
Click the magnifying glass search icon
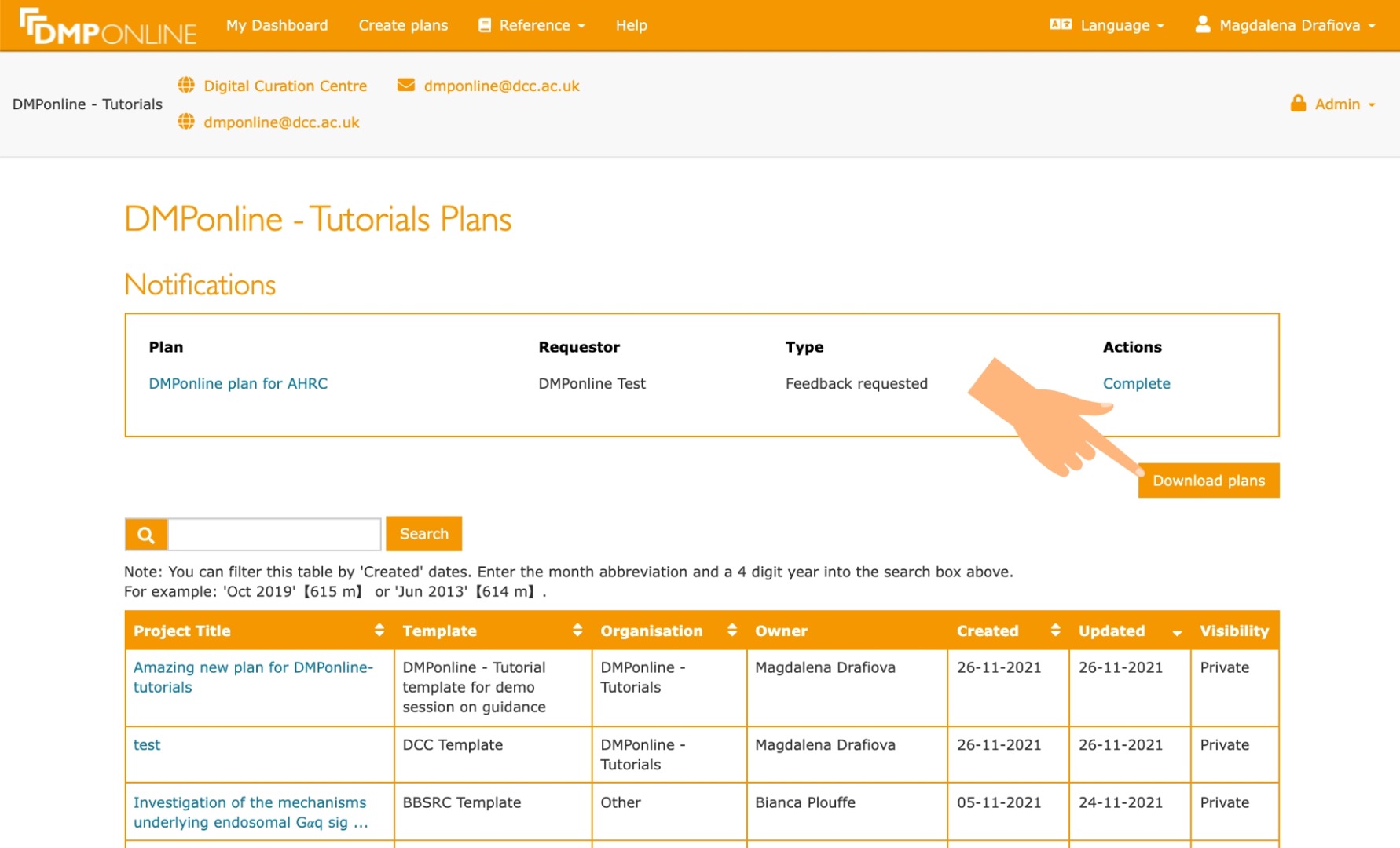[146, 535]
